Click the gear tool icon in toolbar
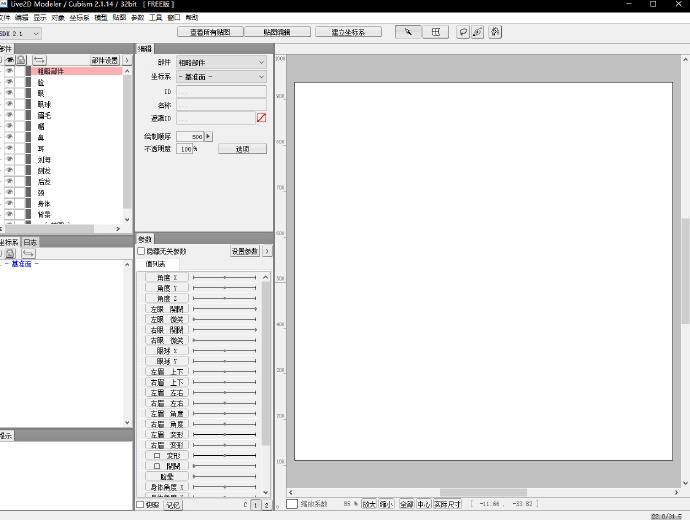 495,32
